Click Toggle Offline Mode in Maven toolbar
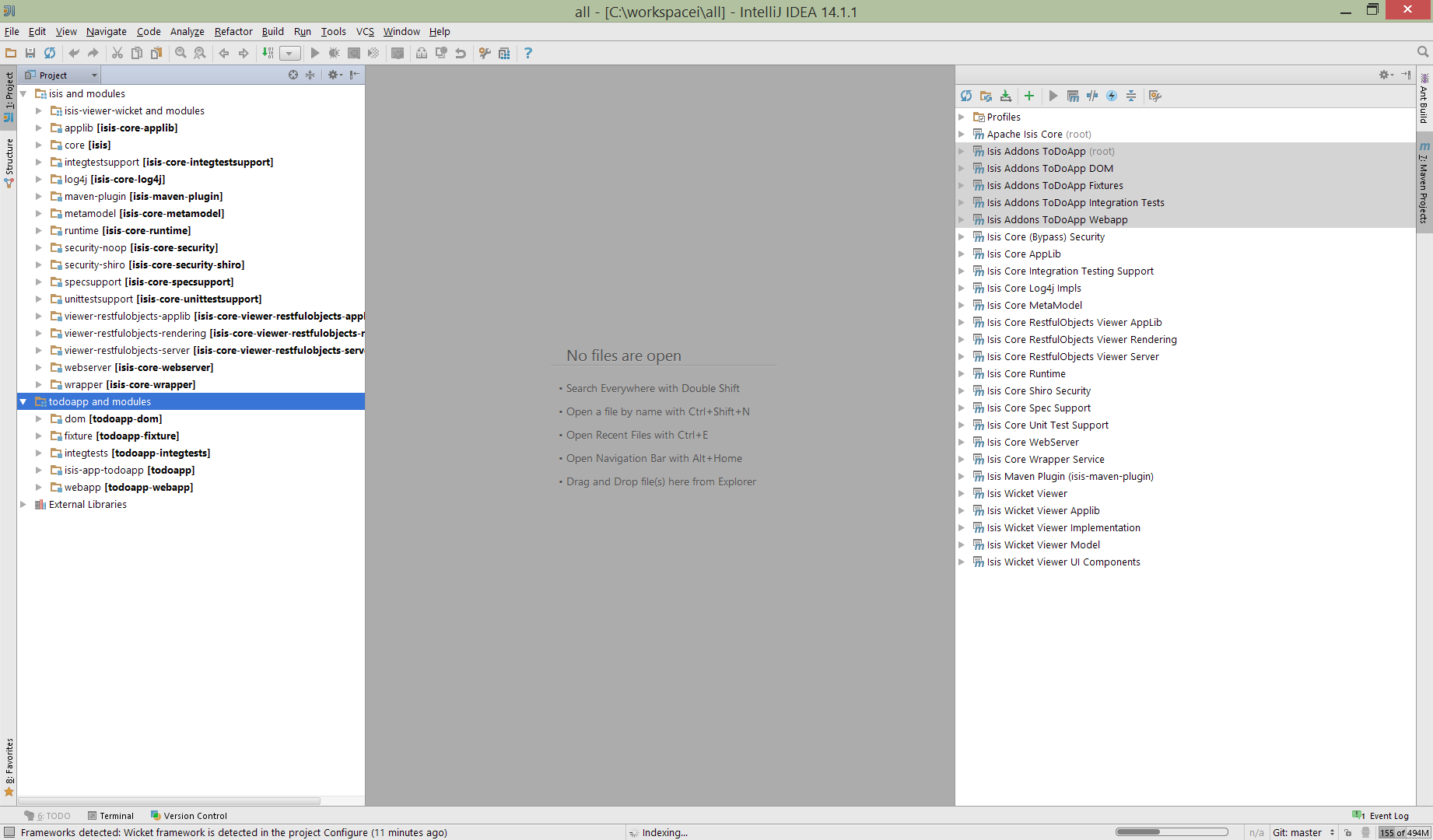The height and width of the screenshot is (840, 1433). (1092, 96)
